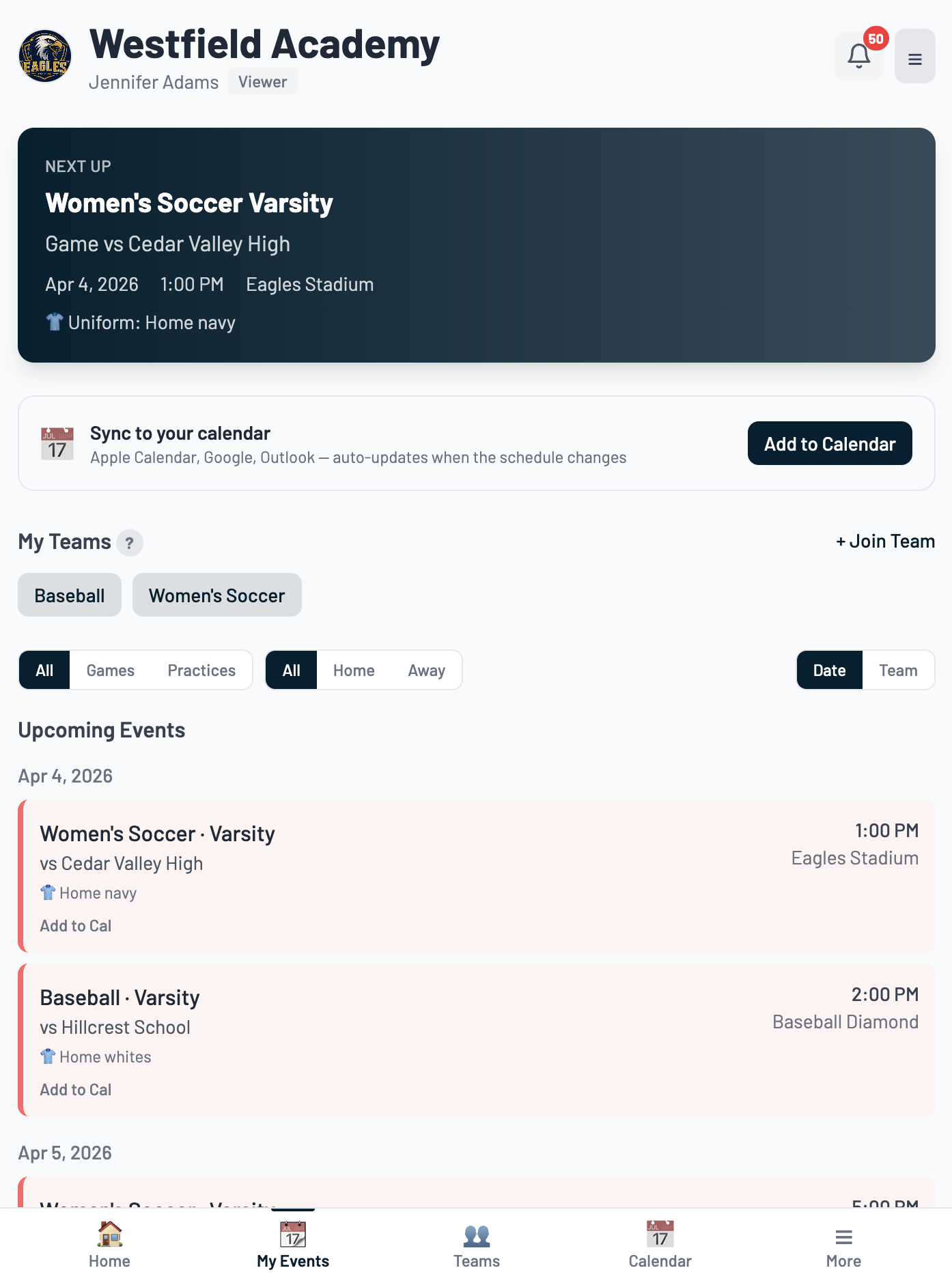This screenshot has height=1281, width=952.
Task: Select the Baseball team chip
Action: pyautogui.click(x=69, y=595)
